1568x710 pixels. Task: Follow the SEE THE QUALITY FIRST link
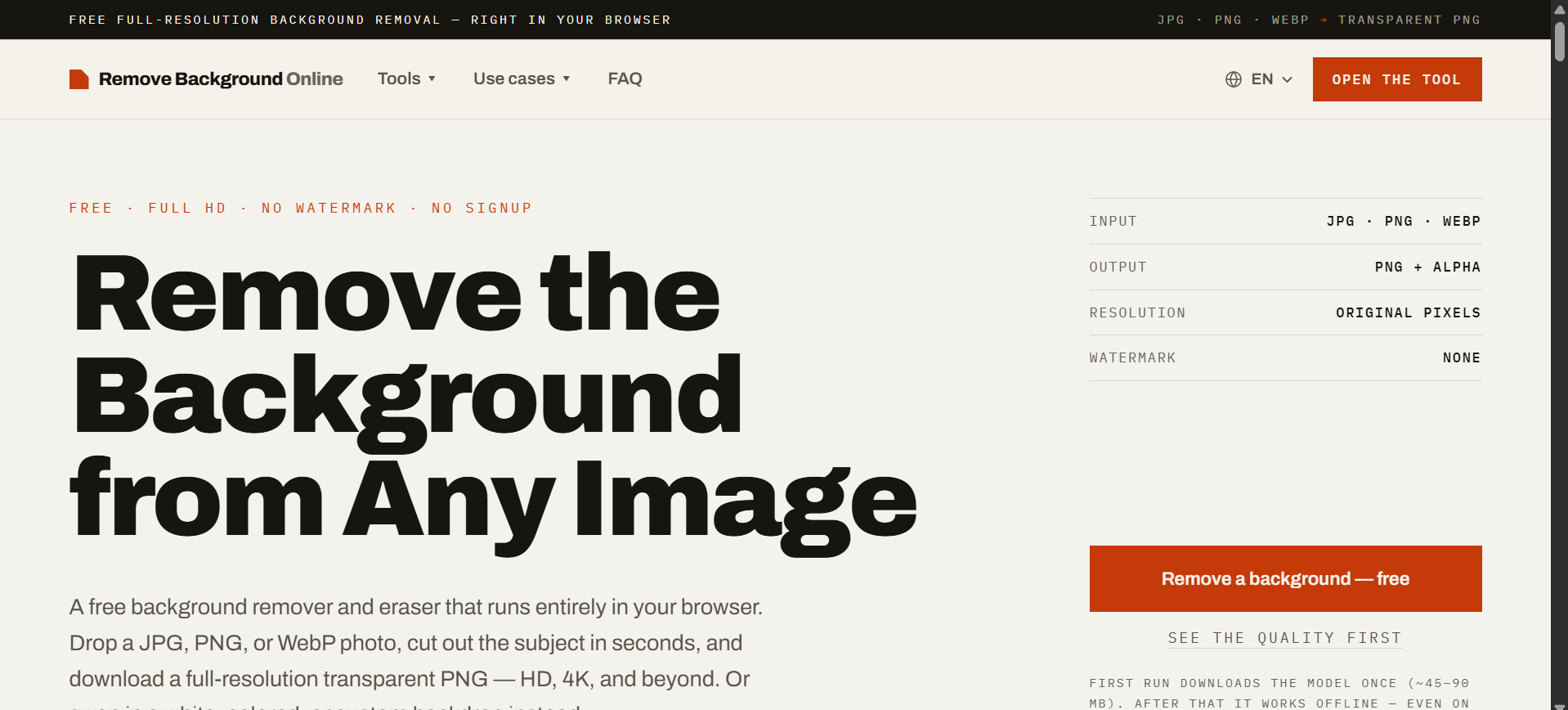click(x=1285, y=638)
